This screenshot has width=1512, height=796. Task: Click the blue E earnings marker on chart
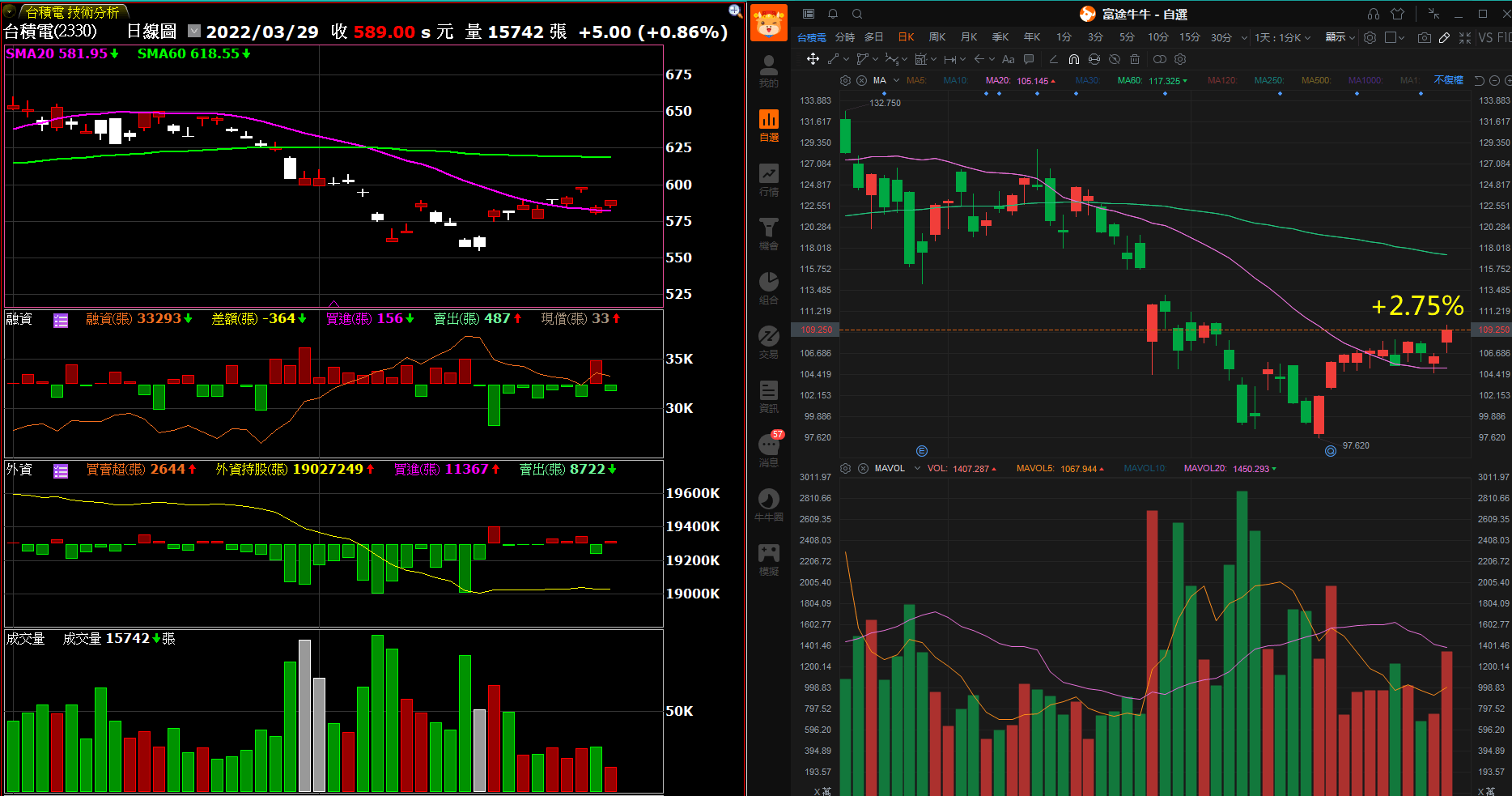tap(921, 451)
